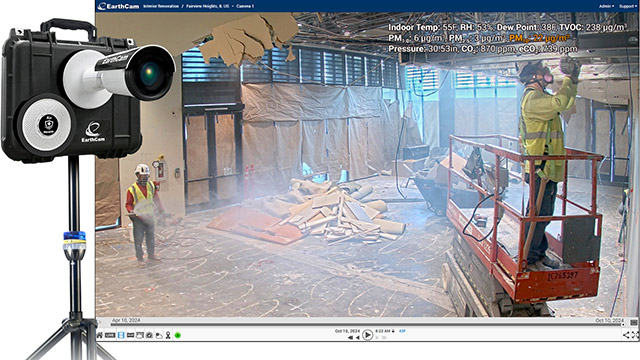Viewport: 640px width, 360px height.
Task: Click the Pressure 30.53in overlay reading
Action: coord(423,49)
